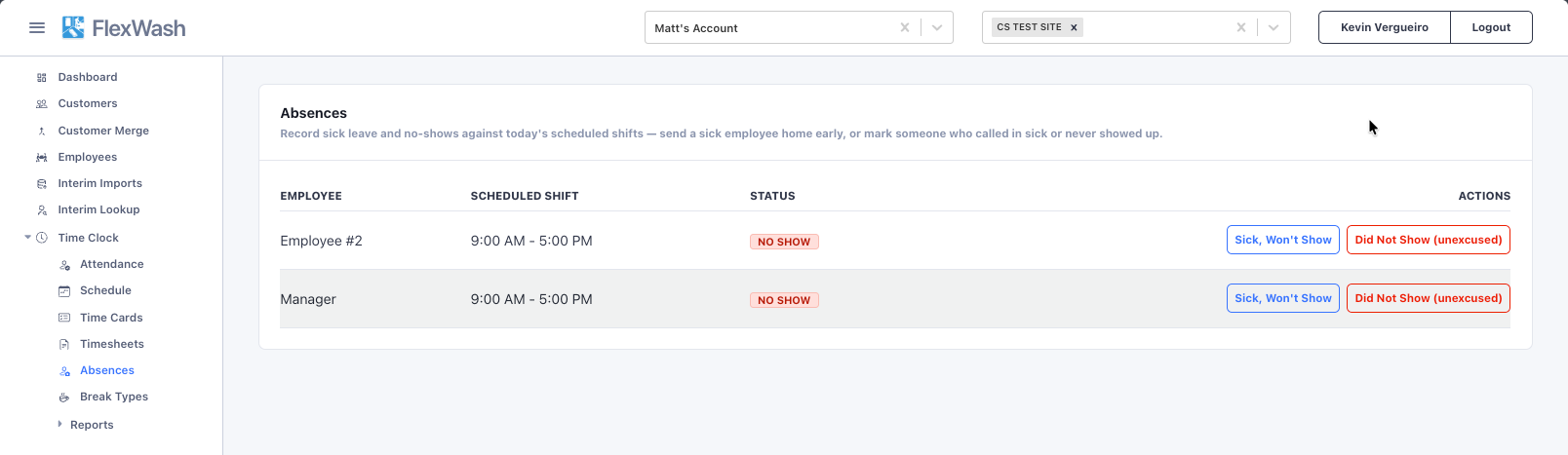Image resolution: width=1568 pixels, height=455 pixels.
Task: Click the Kevin Vergueiro button
Action: 1385,27
